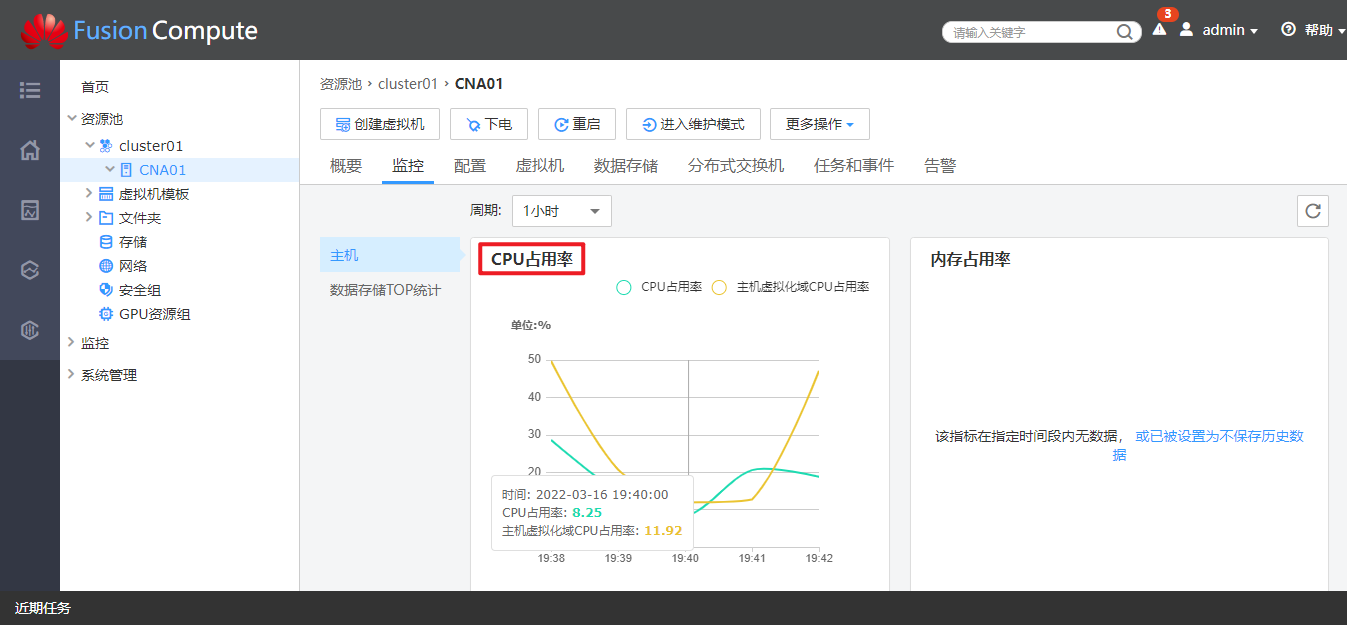Click the 存储 storage icon
The width and height of the screenshot is (1347, 625).
[x=106, y=242]
